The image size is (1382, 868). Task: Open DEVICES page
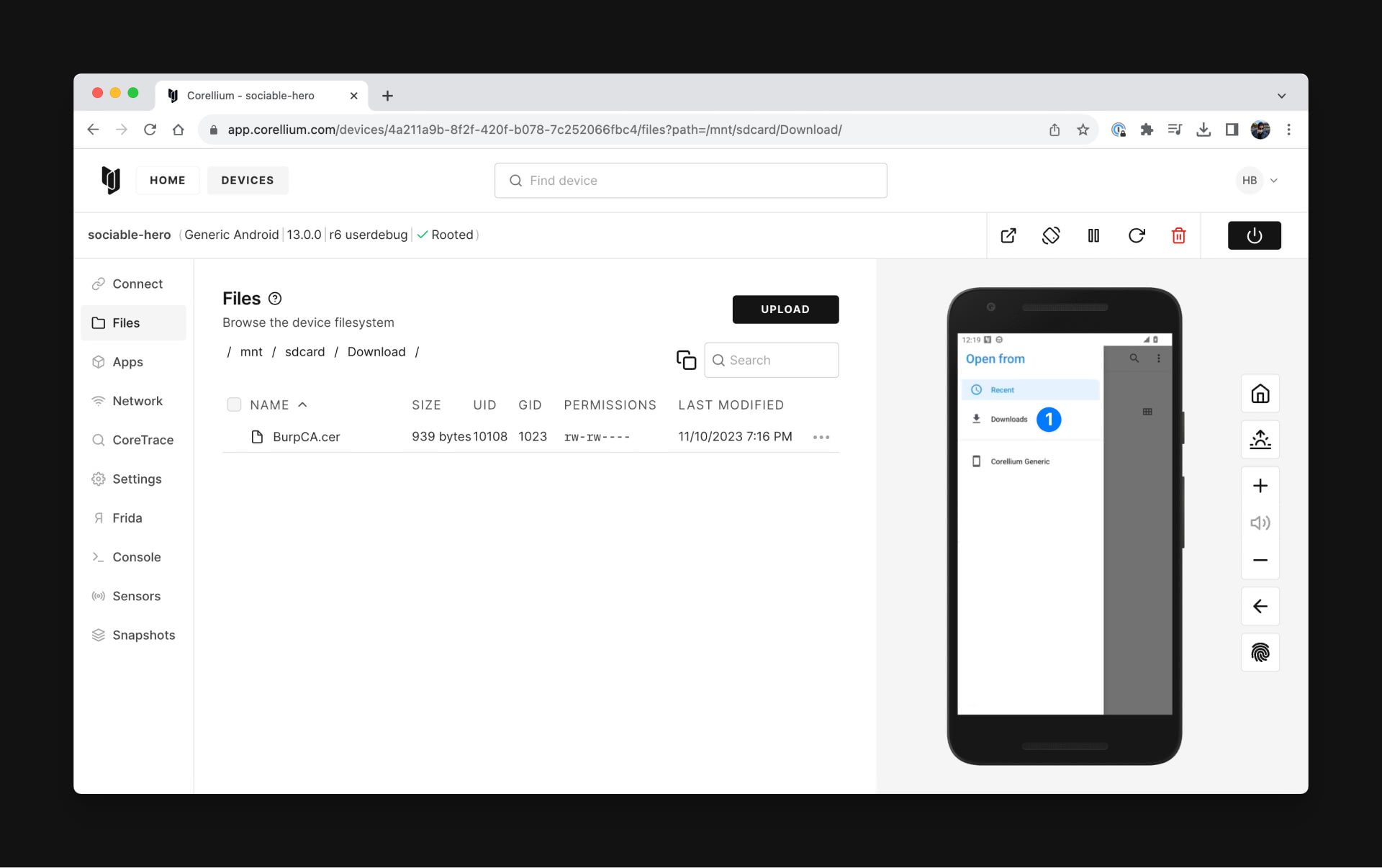coord(248,180)
